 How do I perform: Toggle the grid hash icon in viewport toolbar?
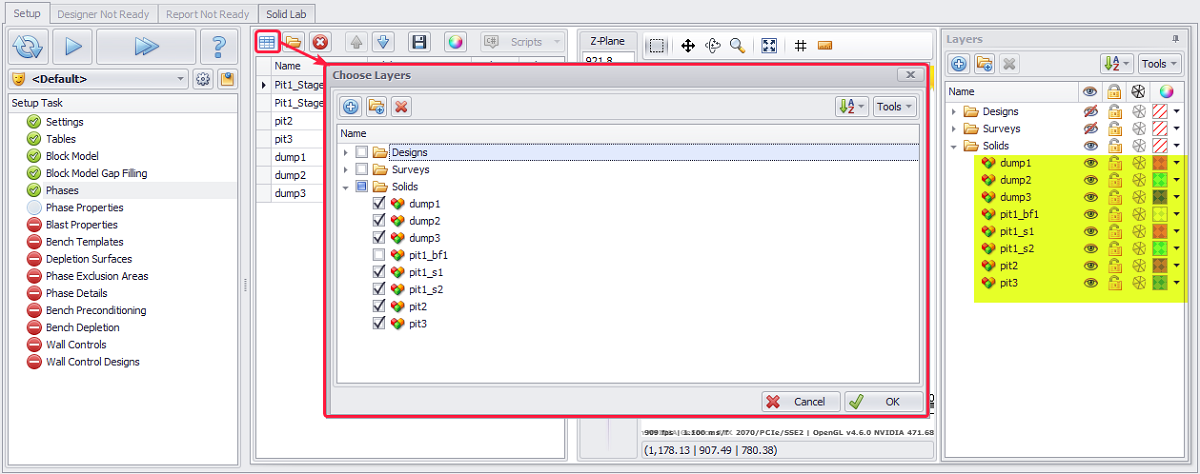[800, 45]
